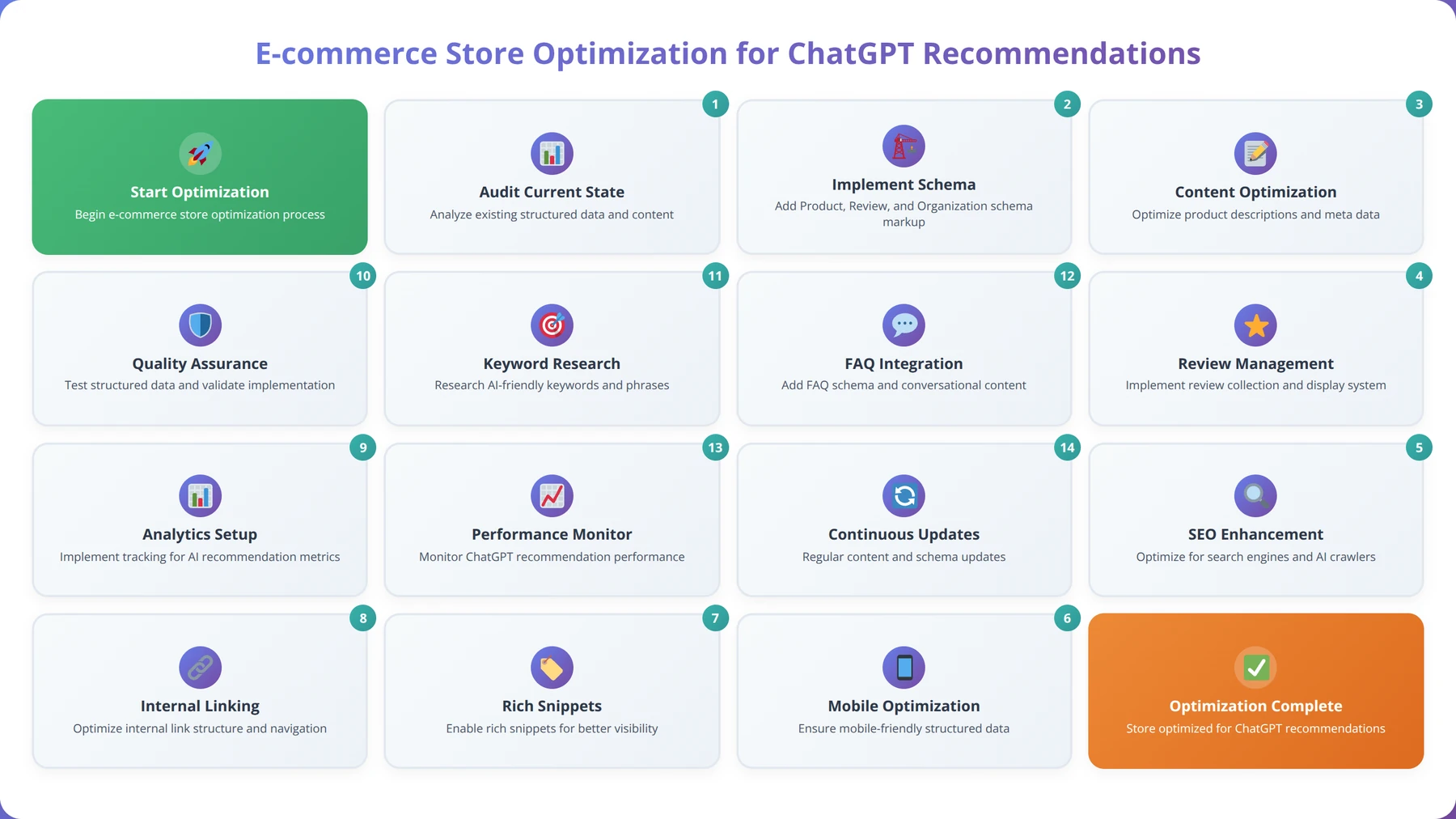Select the price tag icon for Rich Snippets
This screenshot has height=819, width=1456.
coord(552,667)
